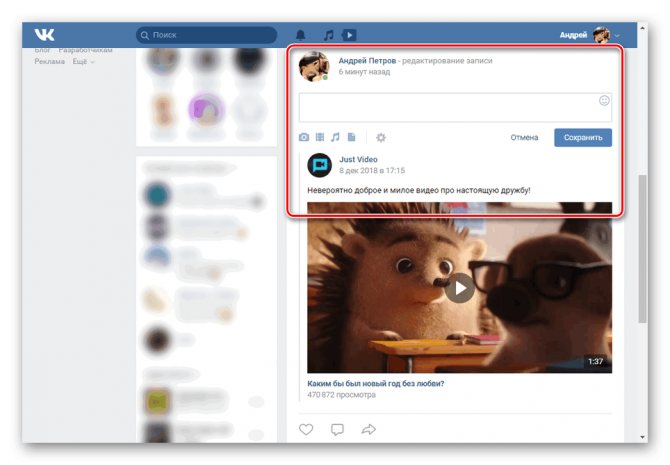The width and height of the screenshot is (670, 465).
Task: Expand the Андрей profile menu arrow
Action: [x=617, y=35]
